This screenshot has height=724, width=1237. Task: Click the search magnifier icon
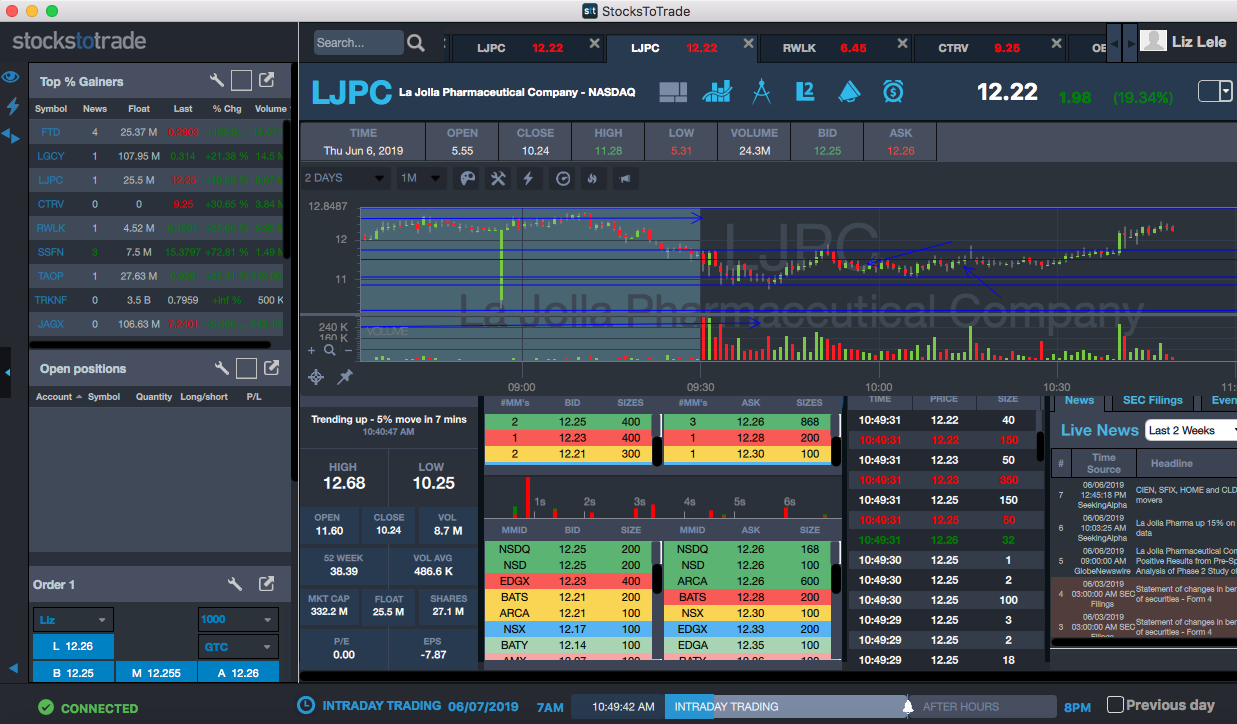pos(416,43)
